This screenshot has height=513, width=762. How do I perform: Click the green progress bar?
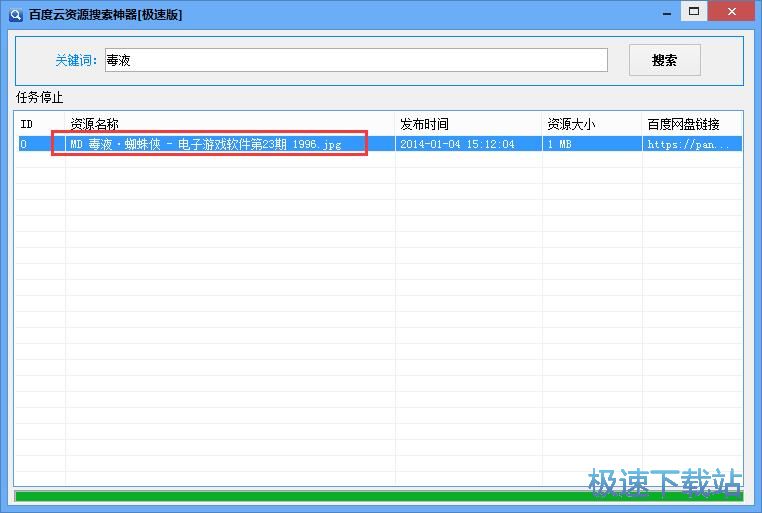coord(379,496)
